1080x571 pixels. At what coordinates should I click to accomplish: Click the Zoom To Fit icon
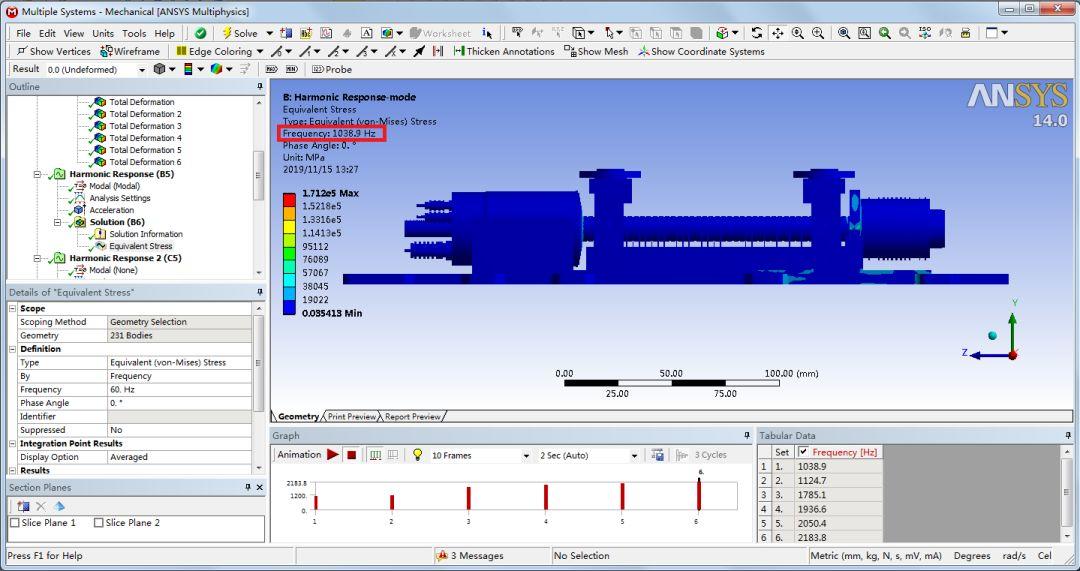tap(843, 33)
